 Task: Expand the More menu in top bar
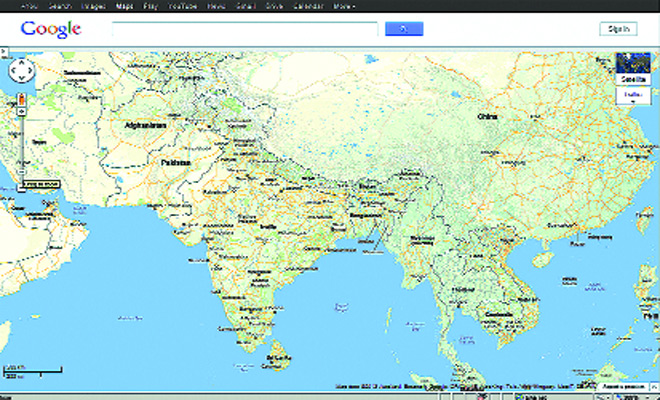[345, 5]
